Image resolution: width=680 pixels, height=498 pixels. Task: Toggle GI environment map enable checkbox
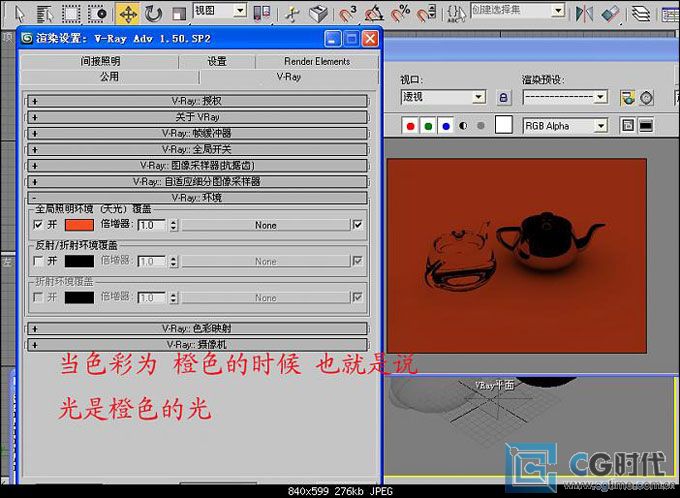click(358, 224)
